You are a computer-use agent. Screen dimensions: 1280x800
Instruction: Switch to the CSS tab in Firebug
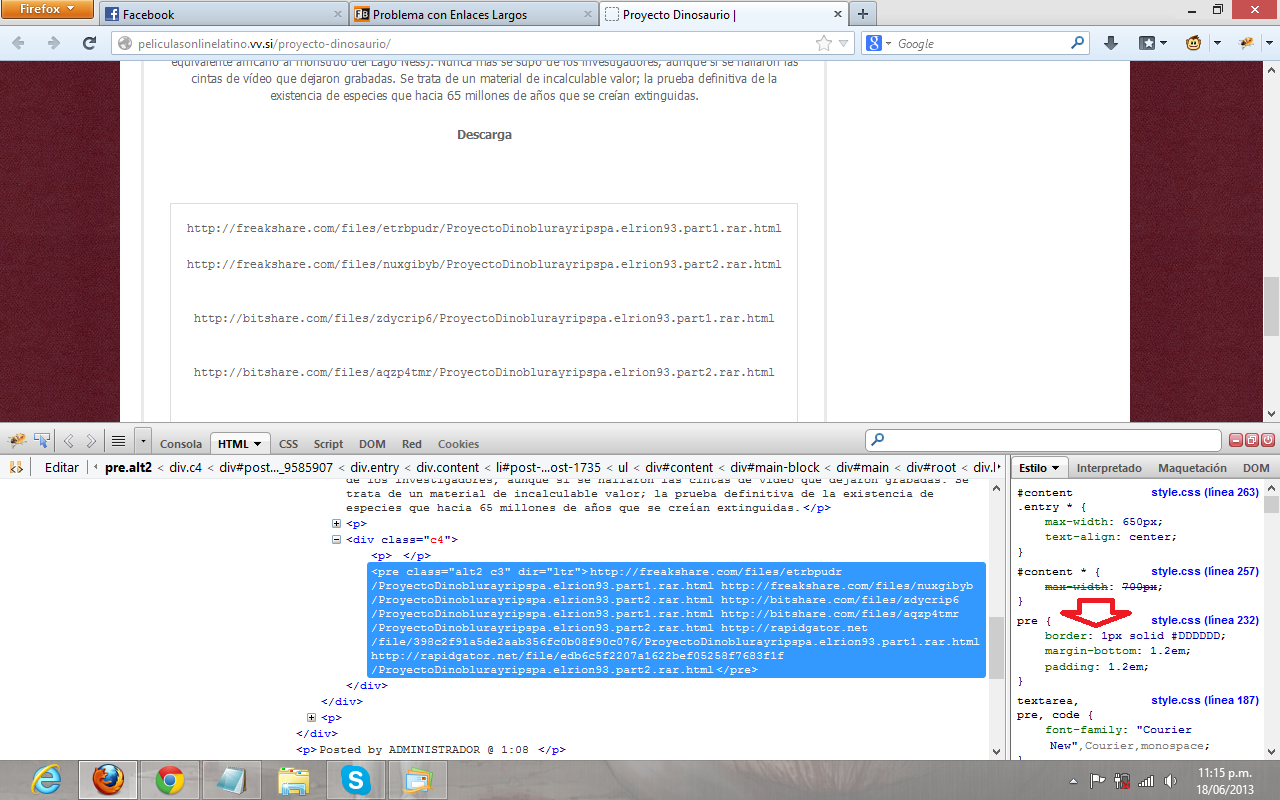pos(288,444)
